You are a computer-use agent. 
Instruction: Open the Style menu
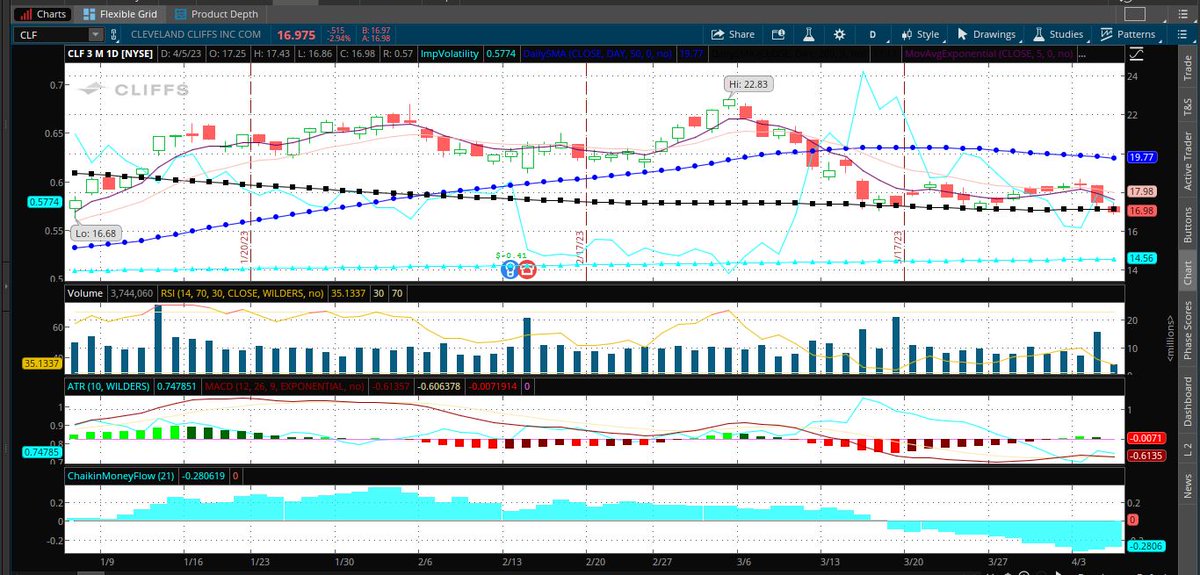pyautogui.click(x=920, y=34)
